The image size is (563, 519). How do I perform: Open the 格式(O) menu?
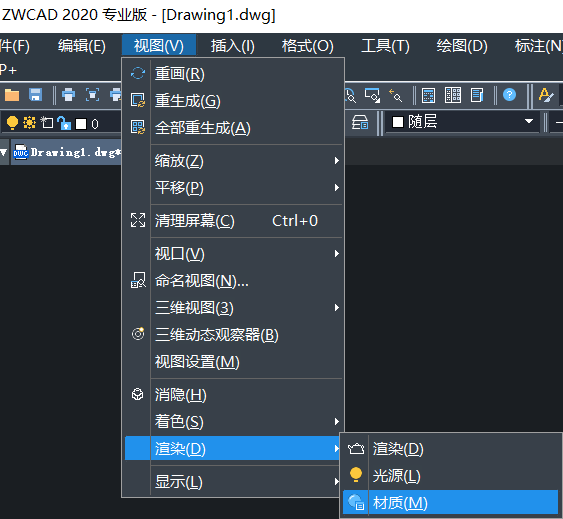[308, 46]
